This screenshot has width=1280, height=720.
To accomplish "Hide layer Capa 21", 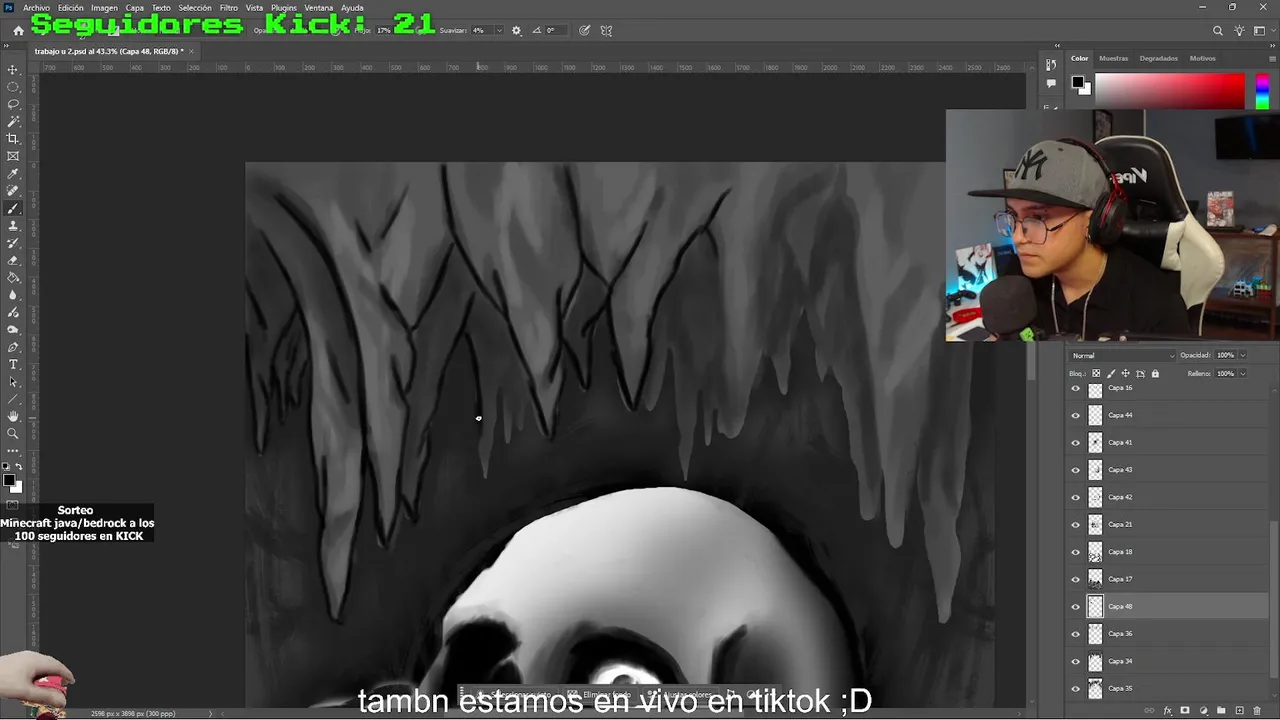I will pos(1076,524).
